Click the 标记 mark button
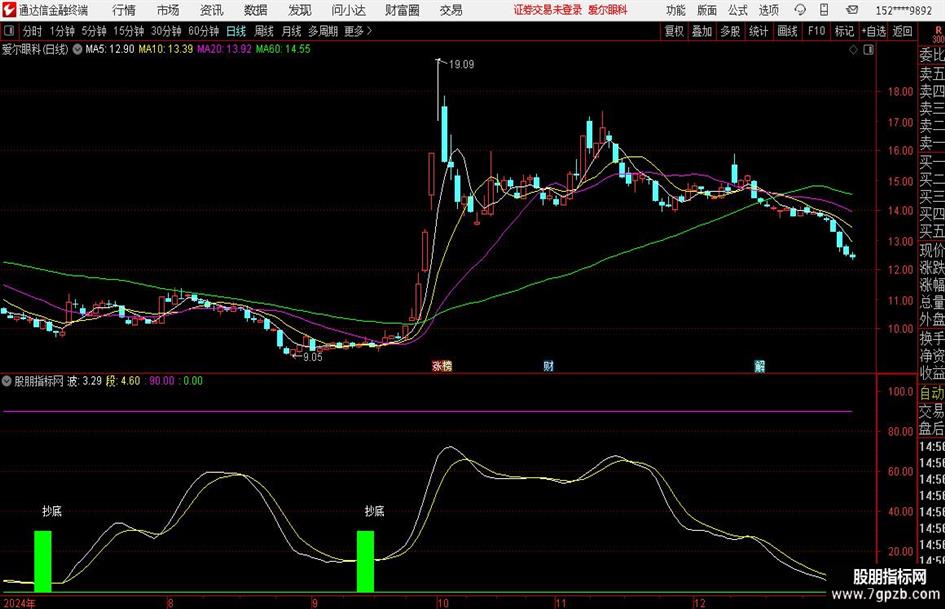Screen dimensions: 945x609 point(844,31)
